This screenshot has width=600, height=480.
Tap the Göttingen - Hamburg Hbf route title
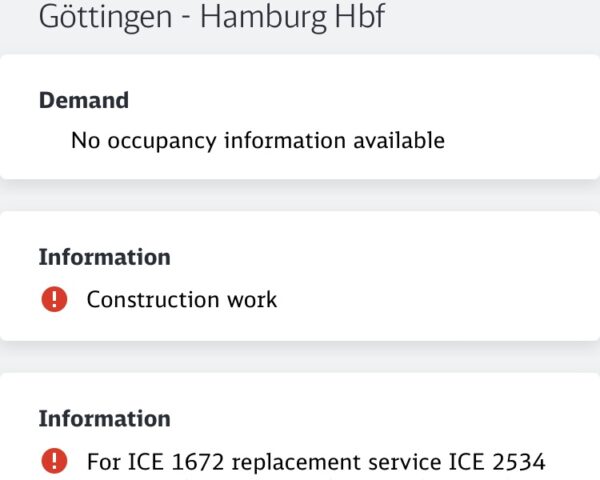[x=211, y=18]
